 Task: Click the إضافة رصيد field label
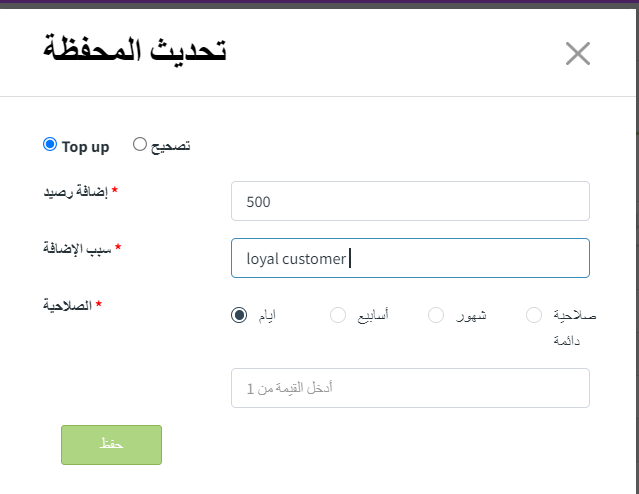pyautogui.click(x=75, y=192)
